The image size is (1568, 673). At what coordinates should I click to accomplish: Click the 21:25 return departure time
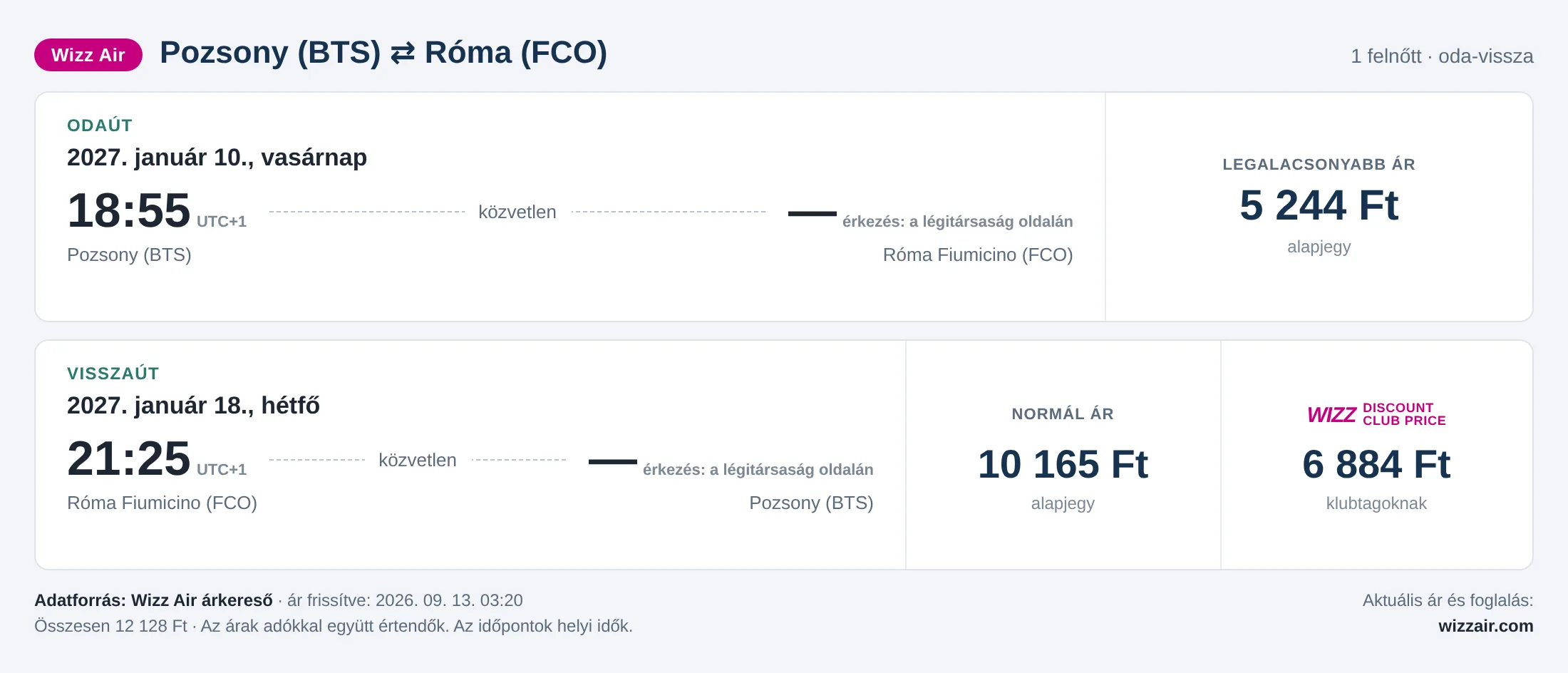tap(129, 458)
